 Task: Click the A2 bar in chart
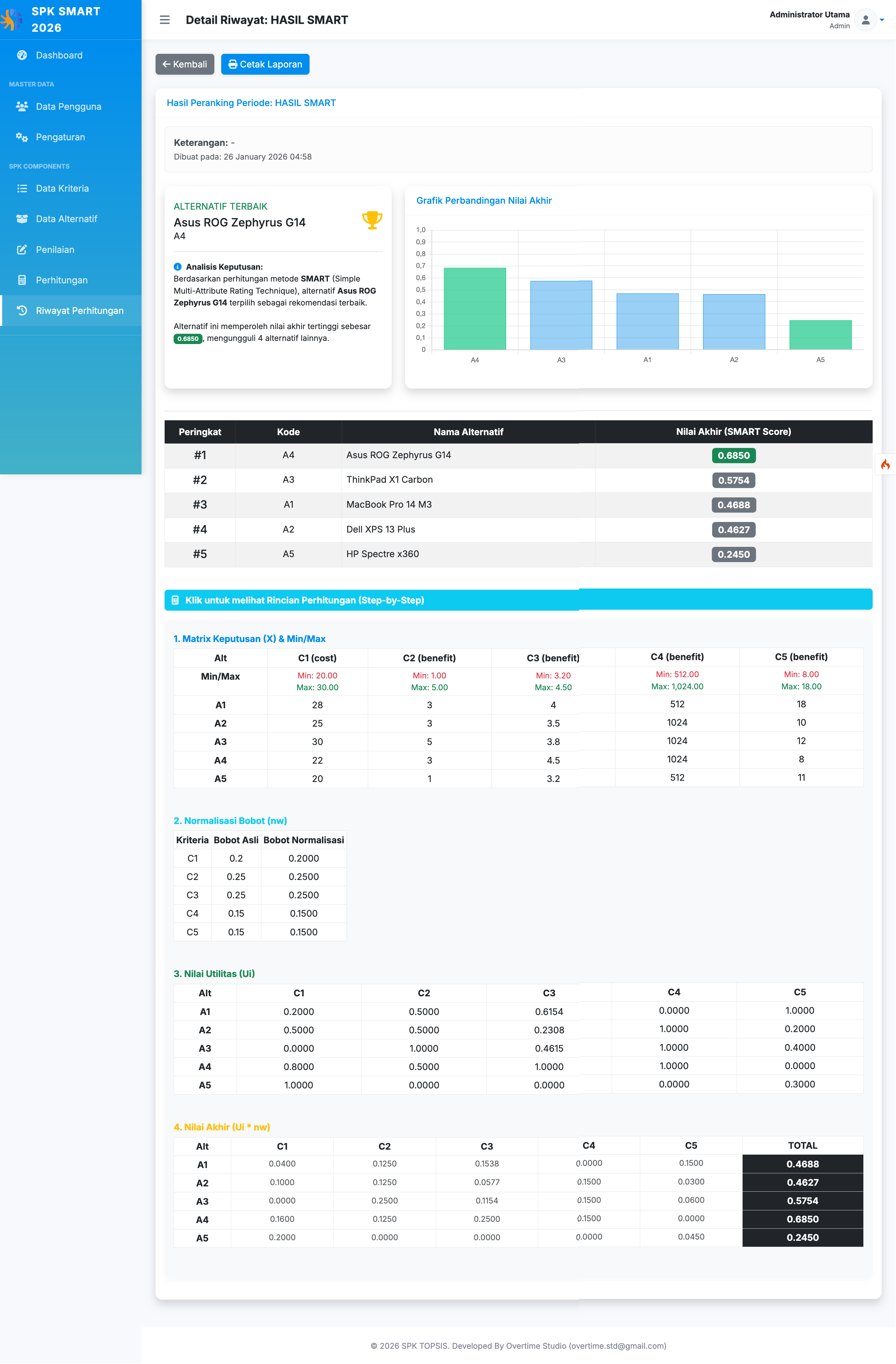point(734,322)
